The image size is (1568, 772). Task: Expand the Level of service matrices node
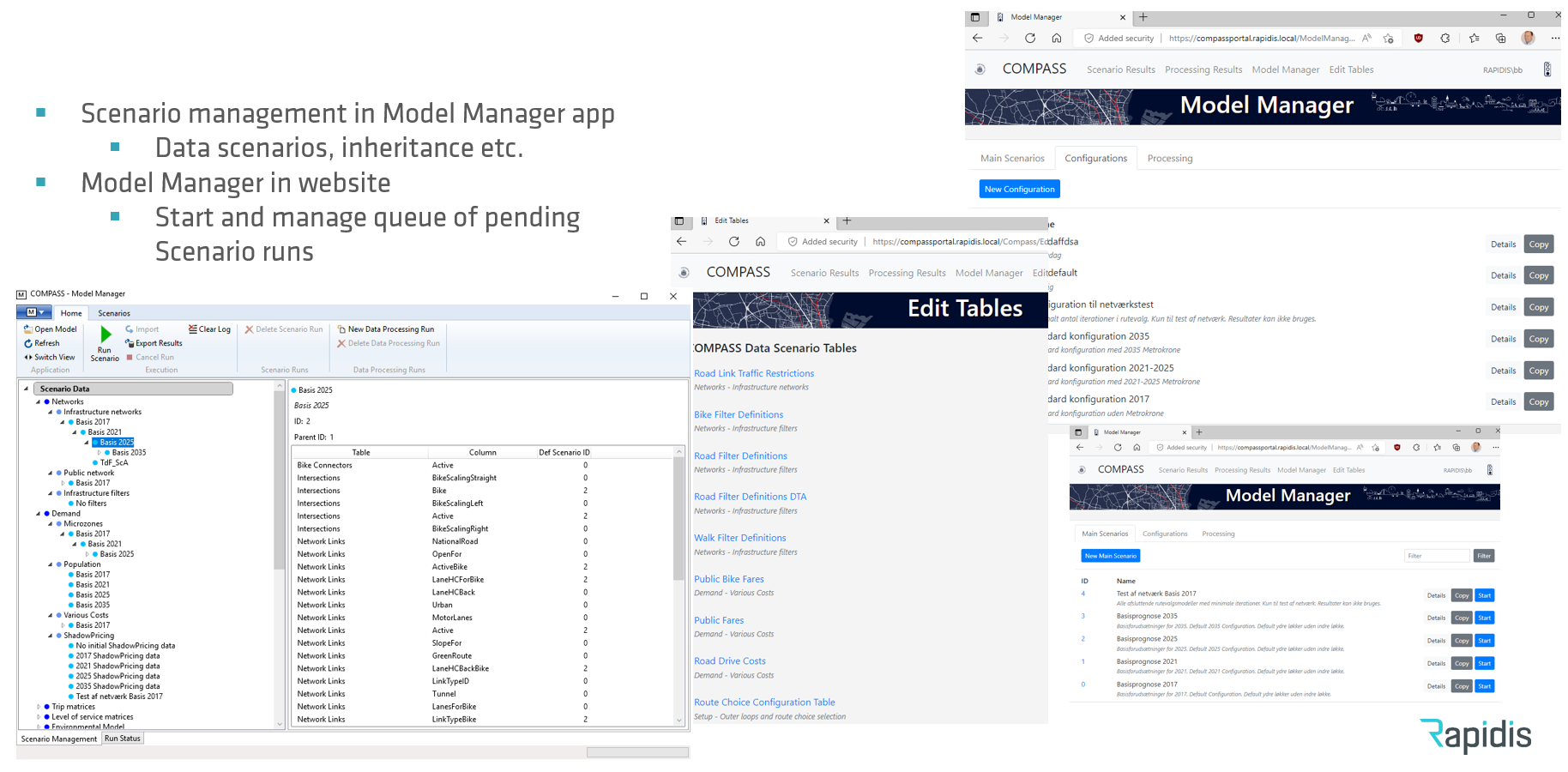point(38,717)
